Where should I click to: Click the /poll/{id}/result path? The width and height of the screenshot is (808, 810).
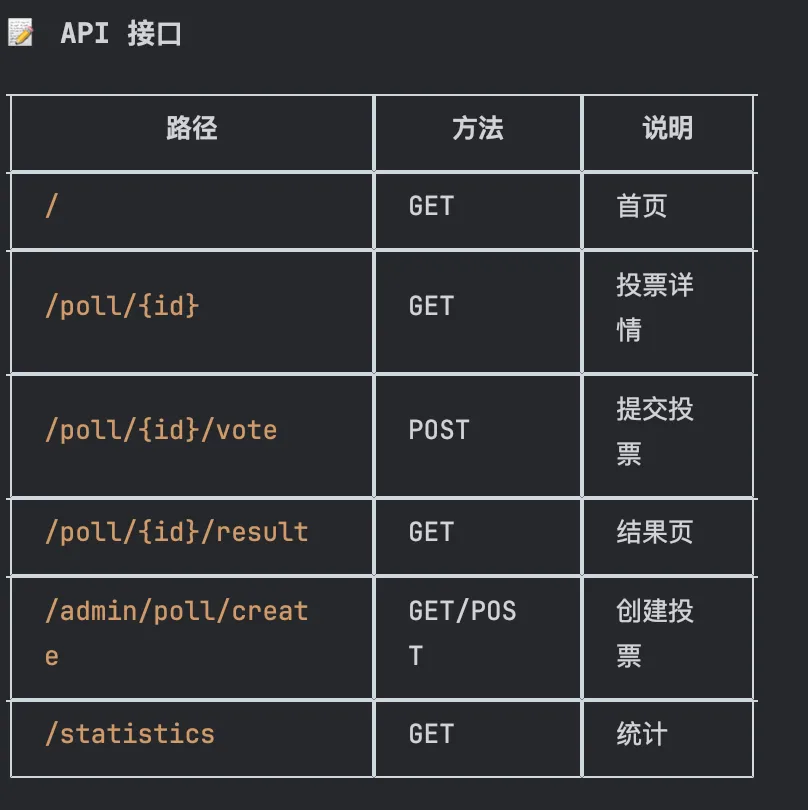coord(176,532)
